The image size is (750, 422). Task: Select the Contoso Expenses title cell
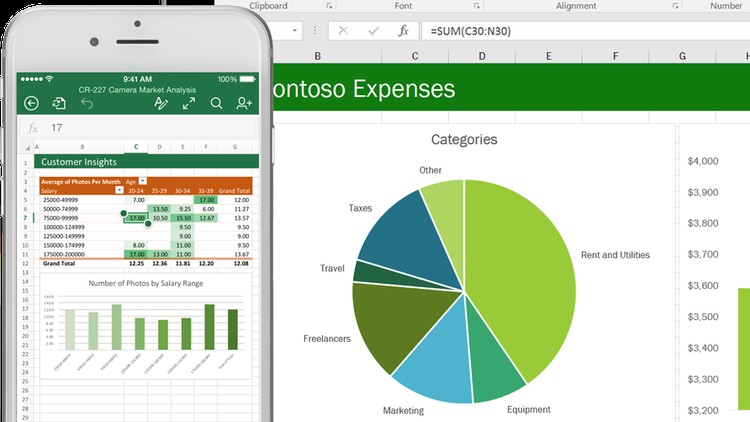tap(511, 88)
